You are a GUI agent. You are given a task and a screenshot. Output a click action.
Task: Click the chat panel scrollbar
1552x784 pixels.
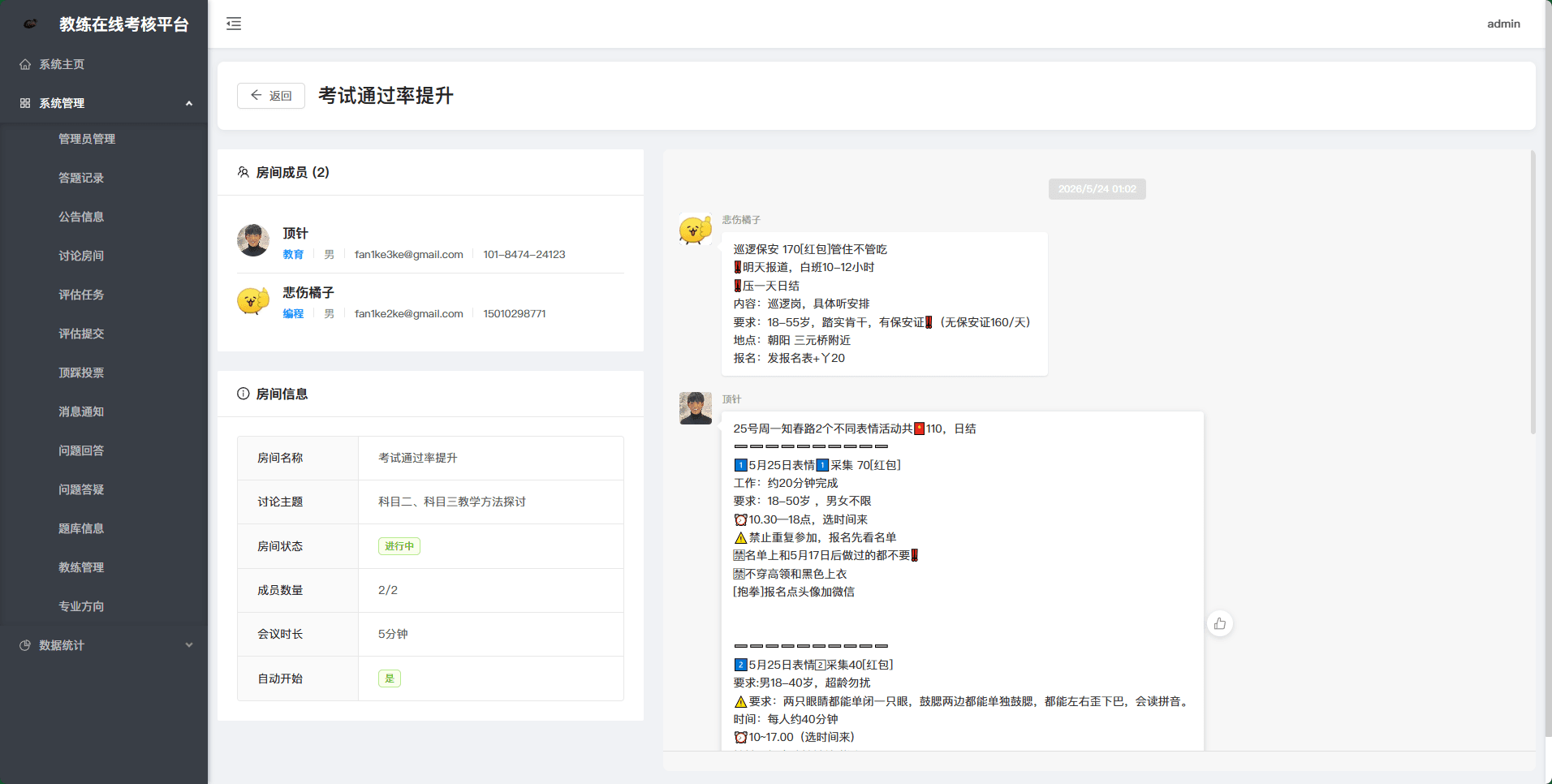point(1533,292)
